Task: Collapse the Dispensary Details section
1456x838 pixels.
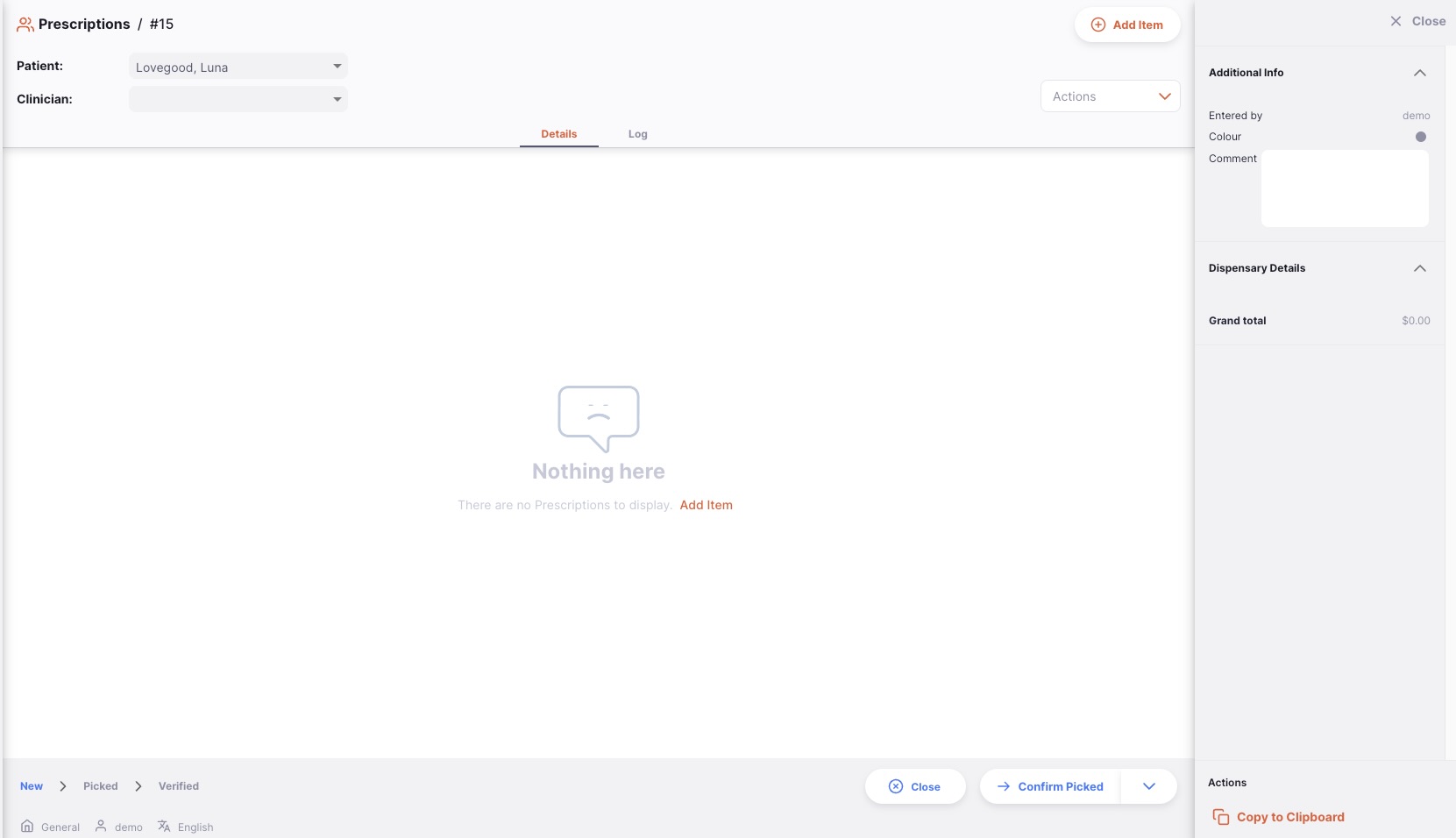Action: (x=1419, y=268)
